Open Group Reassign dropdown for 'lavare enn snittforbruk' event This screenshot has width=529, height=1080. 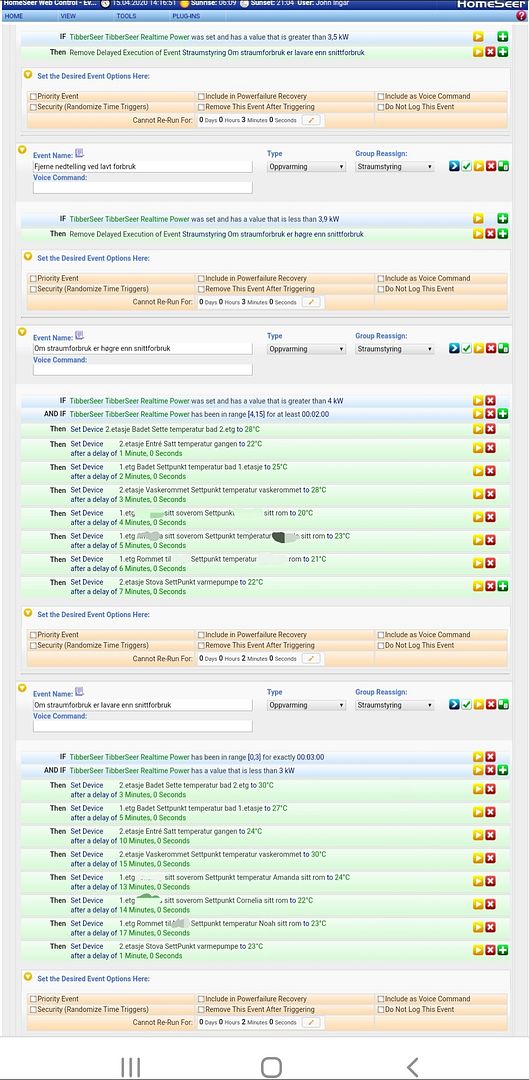[395, 705]
